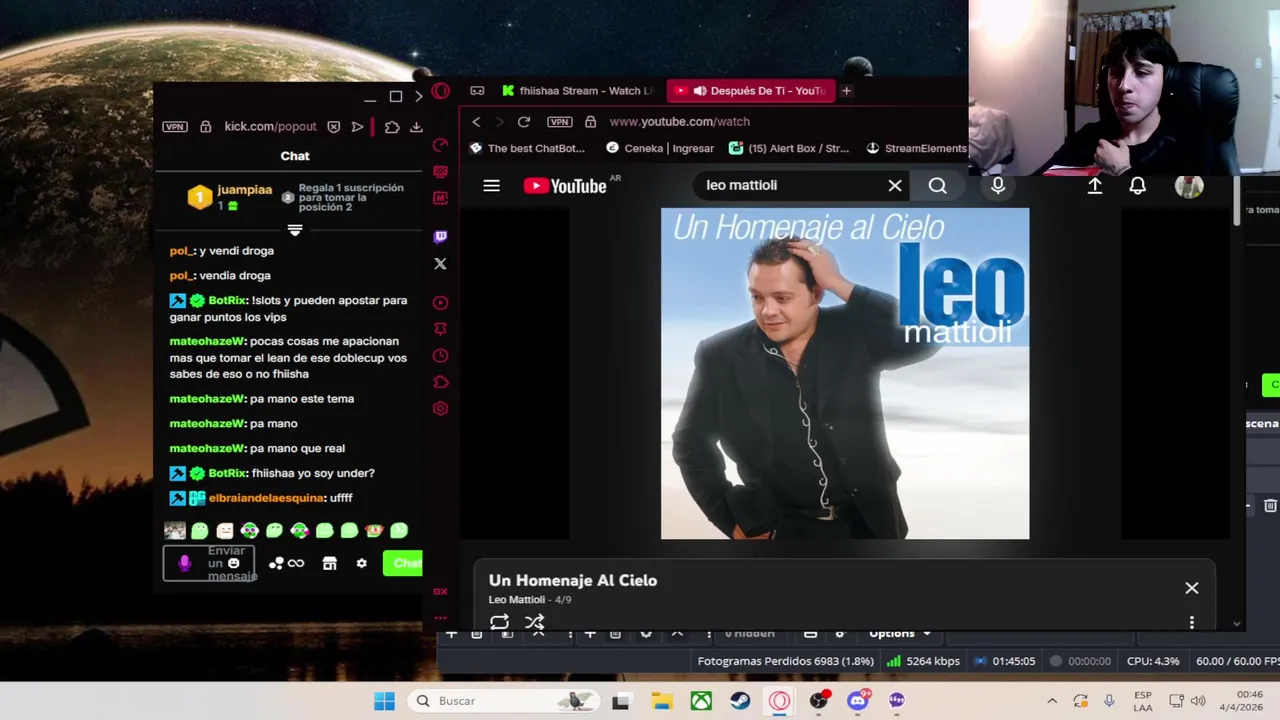Open downloads icon in kick.com popout toolbar
This screenshot has width=1280, height=720.
416,127
